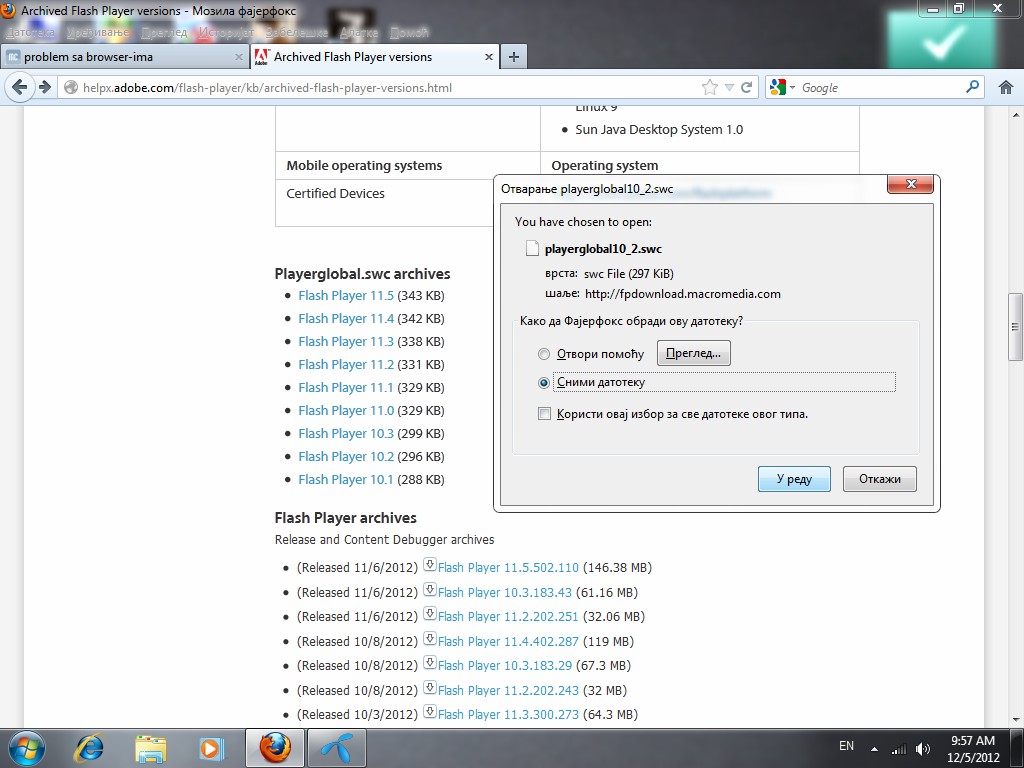The image size is (1024, 768).
Task: Open the Home page icon
Action: click(x=1006, y=88)
